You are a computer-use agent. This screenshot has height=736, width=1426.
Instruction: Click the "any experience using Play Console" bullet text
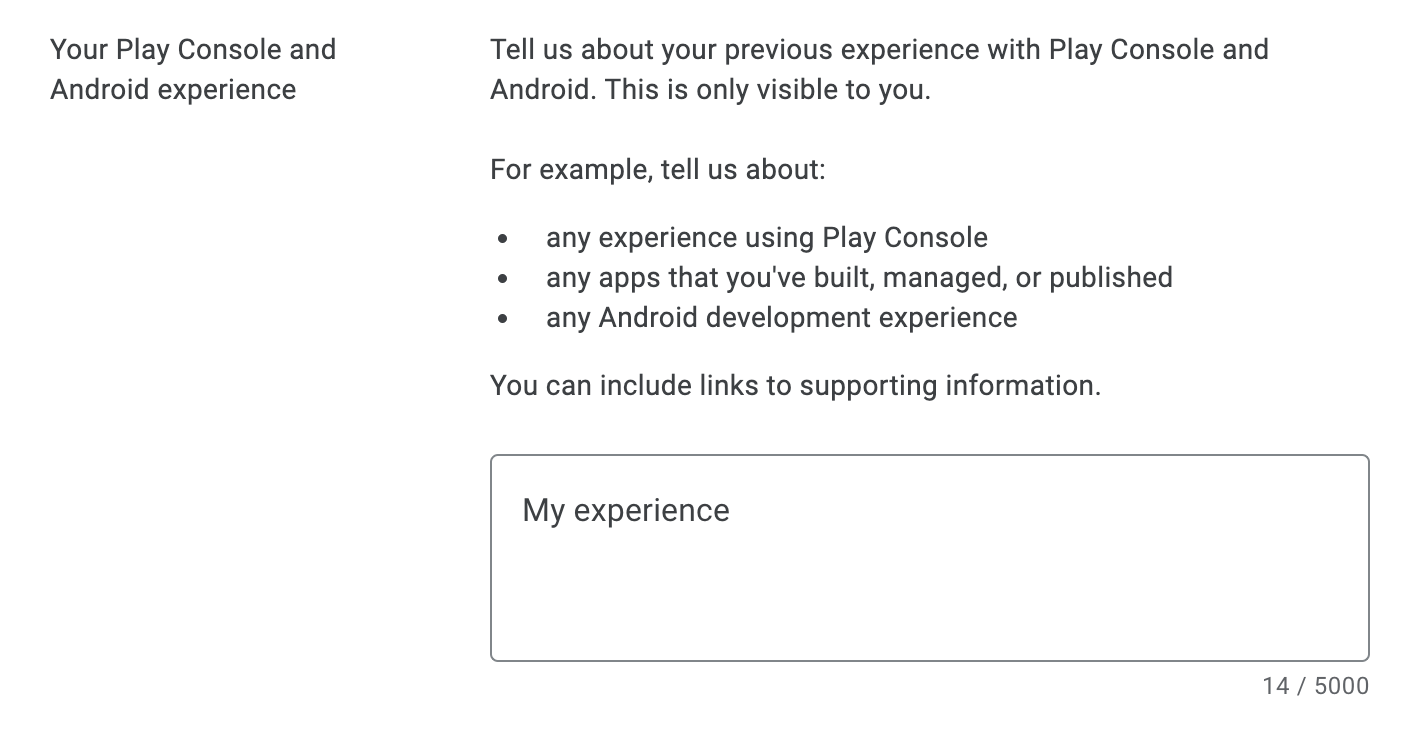tap(766, 238)
